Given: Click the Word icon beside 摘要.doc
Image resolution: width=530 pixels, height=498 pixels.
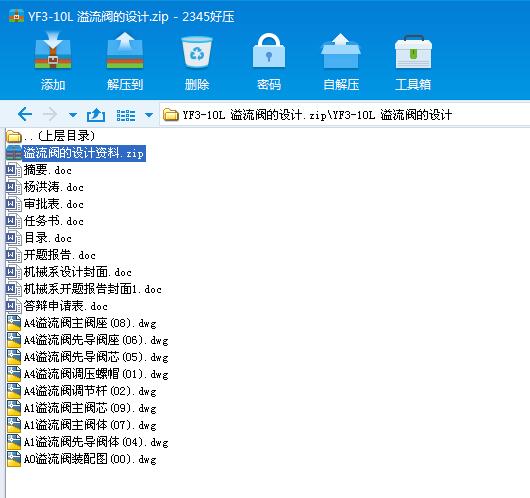Looking at the screenshot, I should (x=14, y=170).
